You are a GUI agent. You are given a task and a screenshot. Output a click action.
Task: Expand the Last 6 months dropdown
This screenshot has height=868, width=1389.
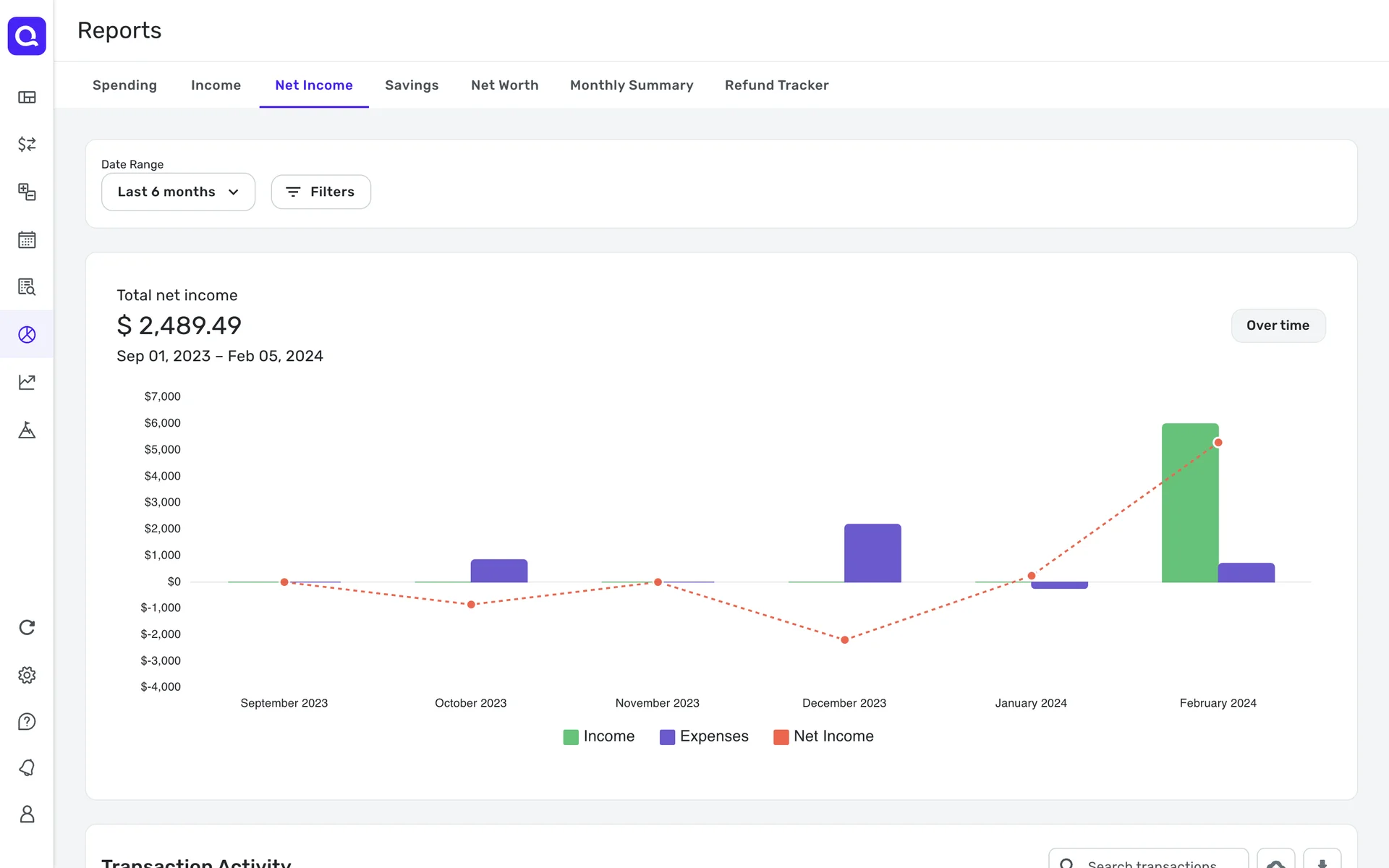[x=178, y=192]
